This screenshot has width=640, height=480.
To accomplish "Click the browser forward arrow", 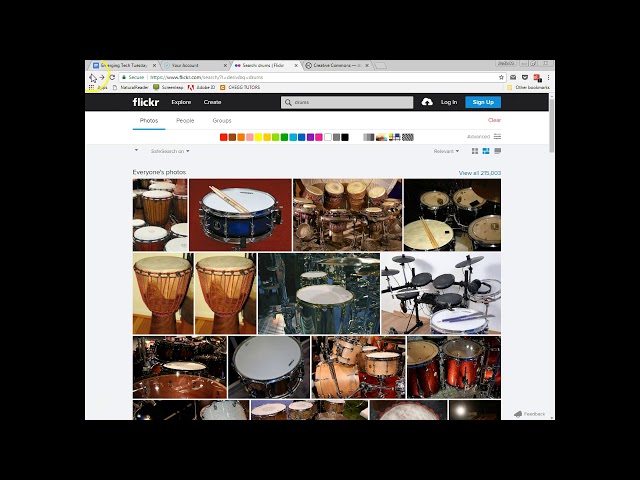I will point(102,77).
